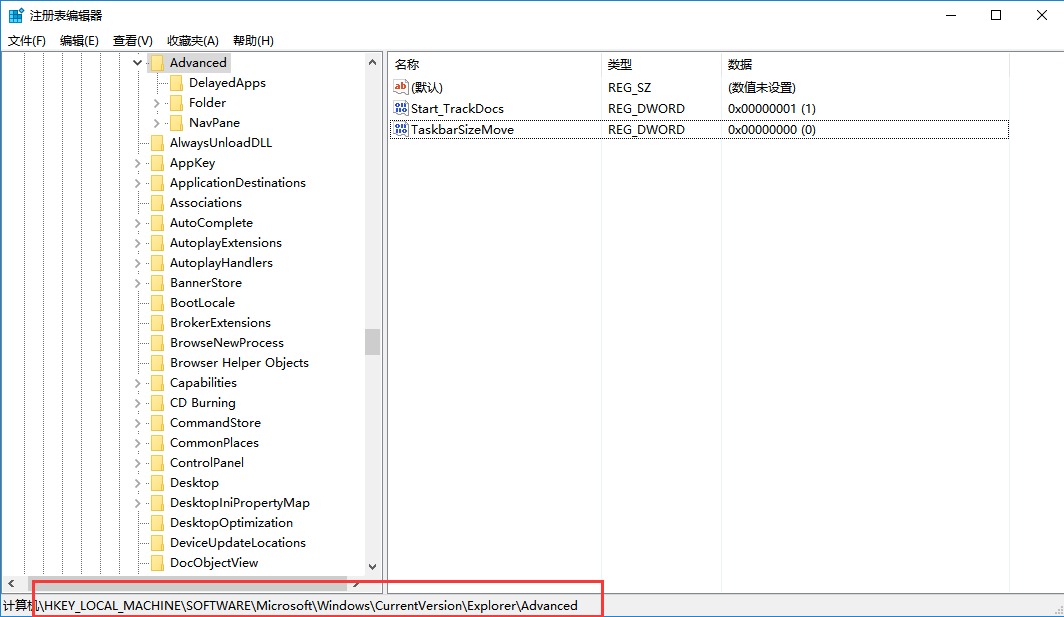Click the Registry Editor app icon in title bar

pos(16,15)
